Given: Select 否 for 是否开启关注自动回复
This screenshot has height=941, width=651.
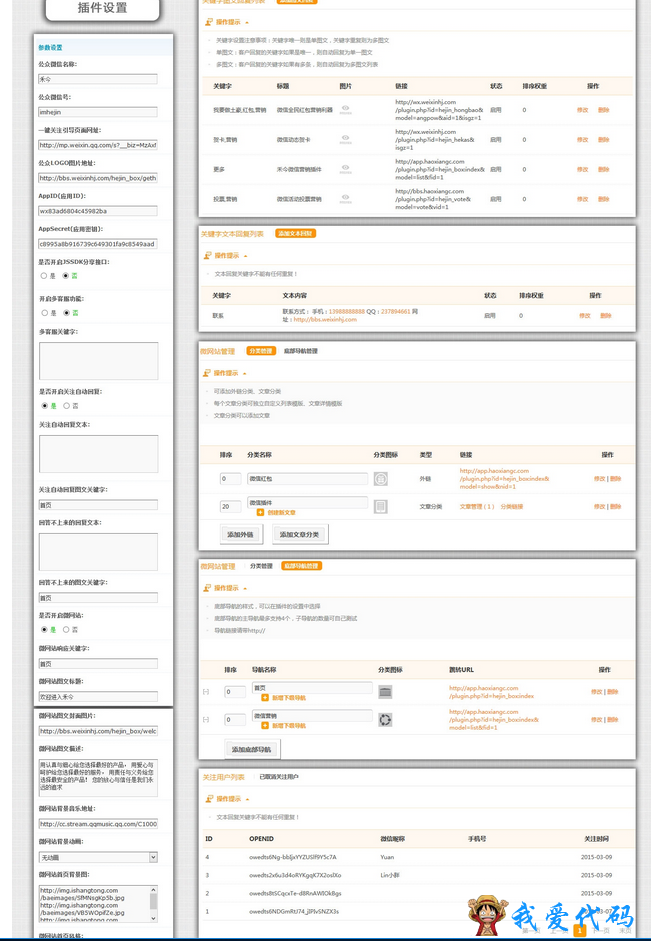Looking at the screenshot, I should tap(66, 406).
